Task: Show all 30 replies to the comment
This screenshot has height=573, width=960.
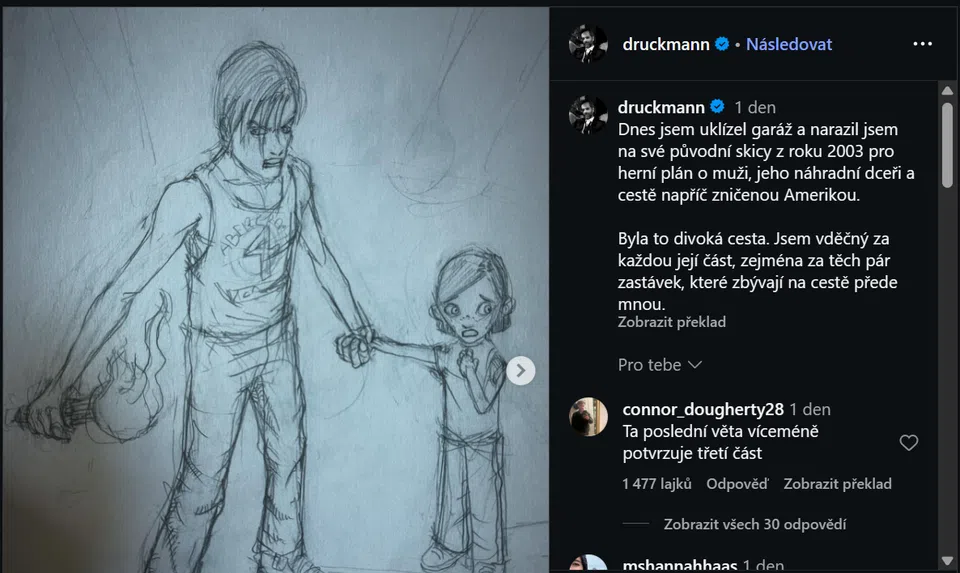Action: click(x=755, y=524)
